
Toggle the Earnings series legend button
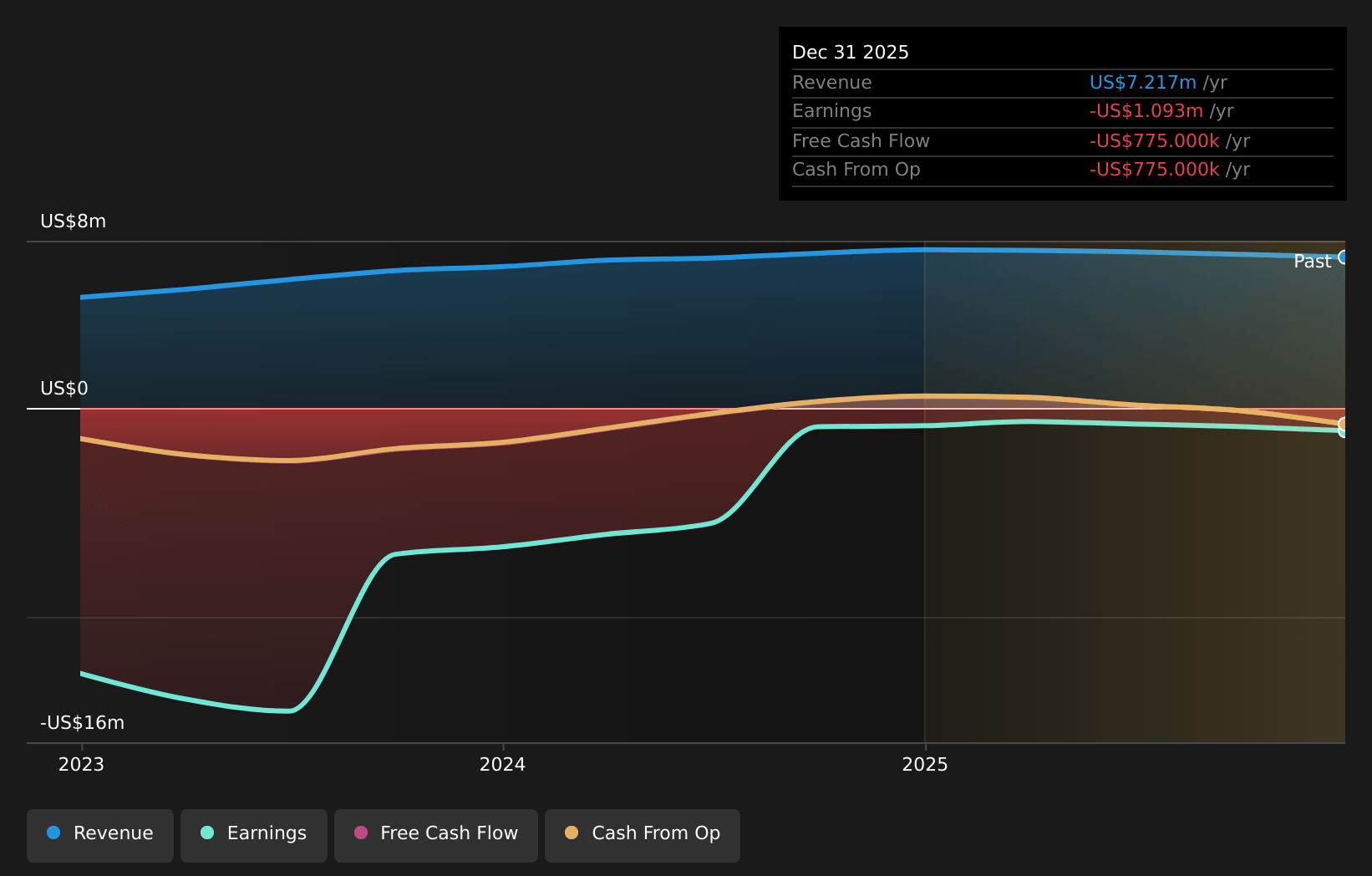point(254,835)
